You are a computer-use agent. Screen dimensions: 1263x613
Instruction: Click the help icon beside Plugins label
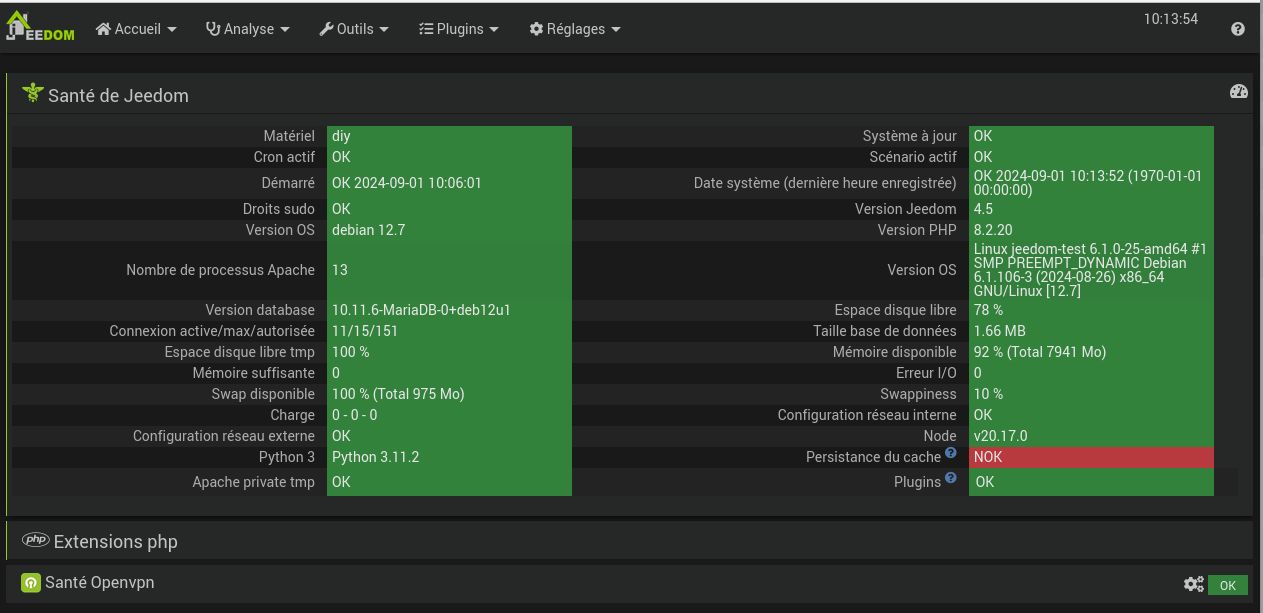coord(951,478)
